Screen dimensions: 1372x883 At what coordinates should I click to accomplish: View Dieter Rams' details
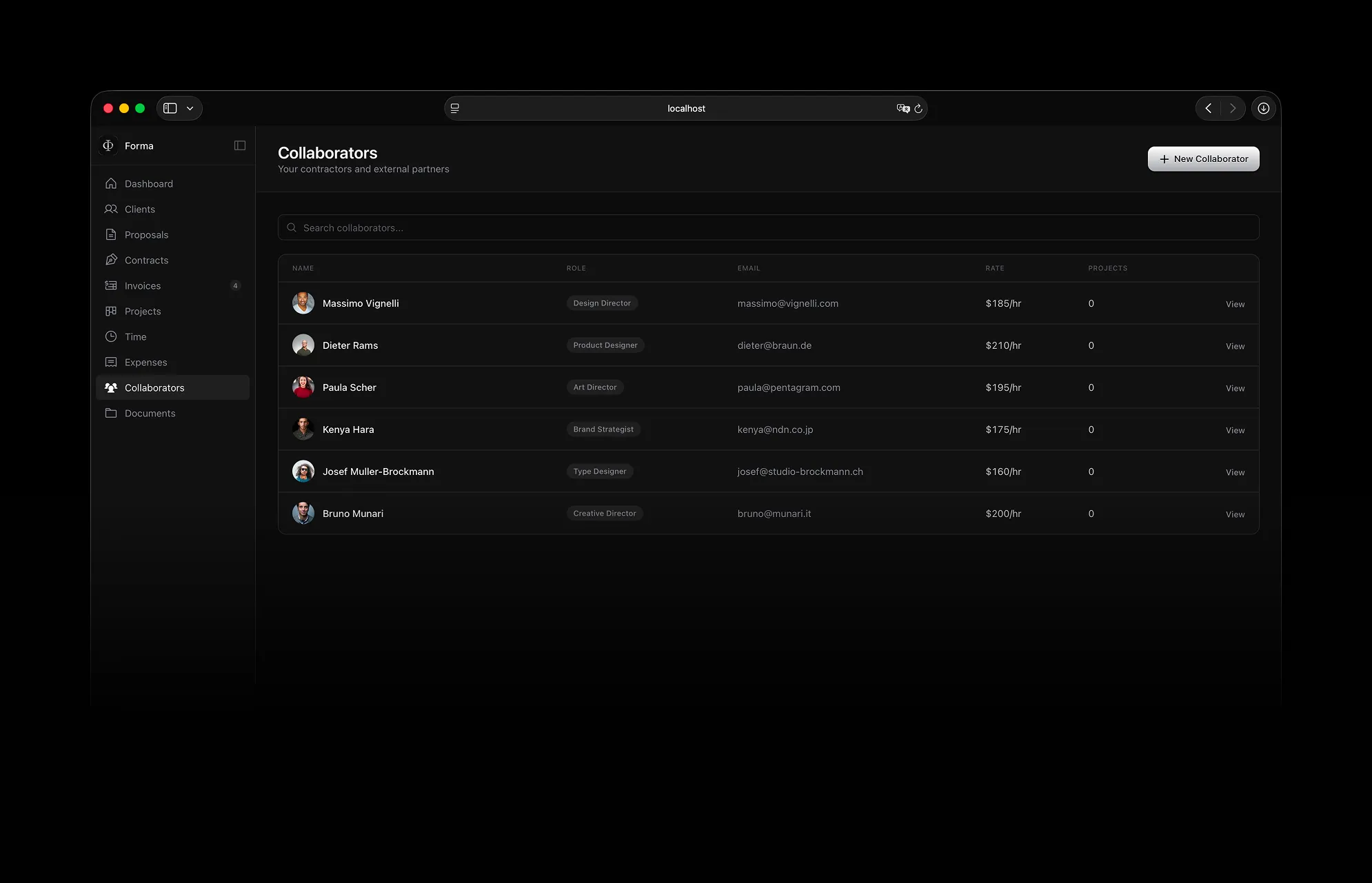(1235, 346)
